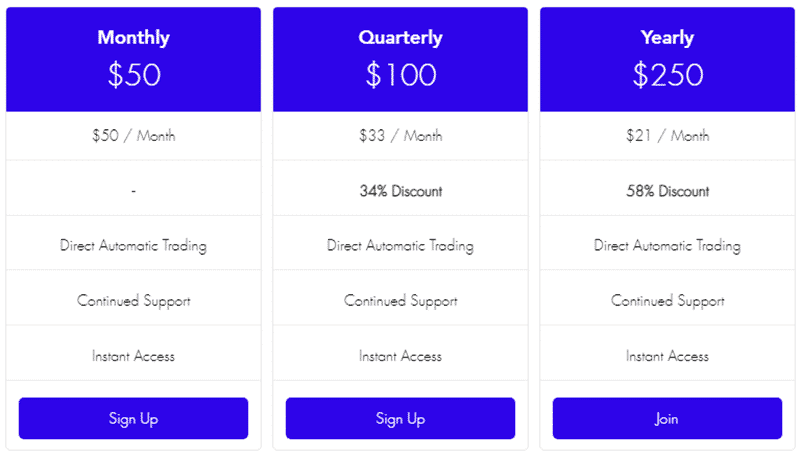Select the Quarterly plan header
This screenshot has width=800, height=457.
(401, 59)
